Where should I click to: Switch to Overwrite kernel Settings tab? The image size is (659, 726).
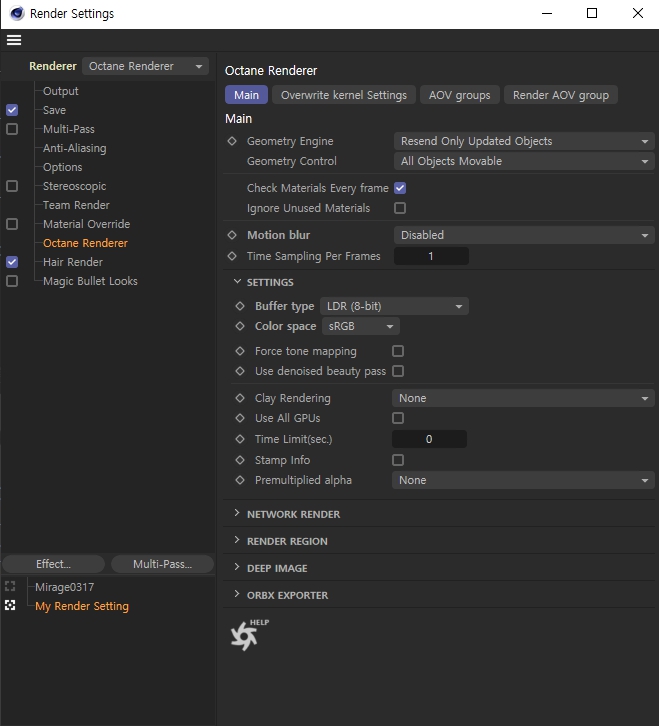[x=344, y=95]
